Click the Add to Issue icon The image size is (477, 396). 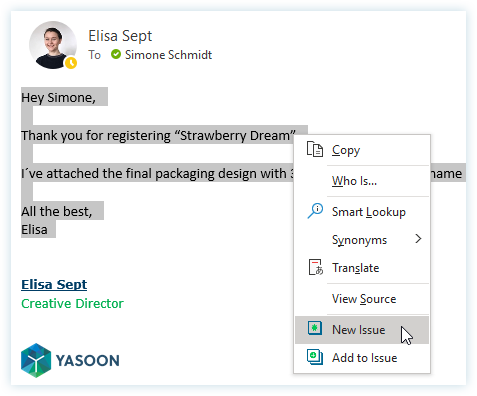pyautogui.click(x=315, y=357)
